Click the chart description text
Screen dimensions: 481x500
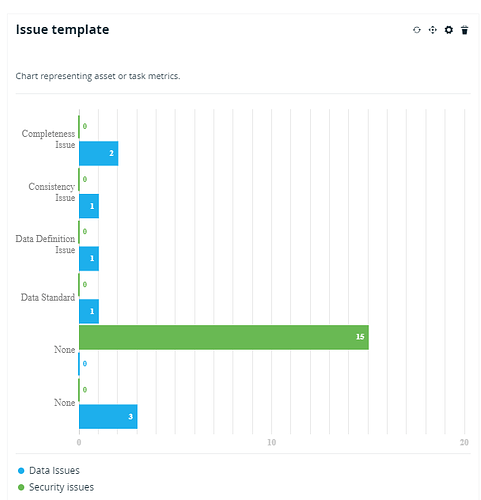tap(98, 76)
